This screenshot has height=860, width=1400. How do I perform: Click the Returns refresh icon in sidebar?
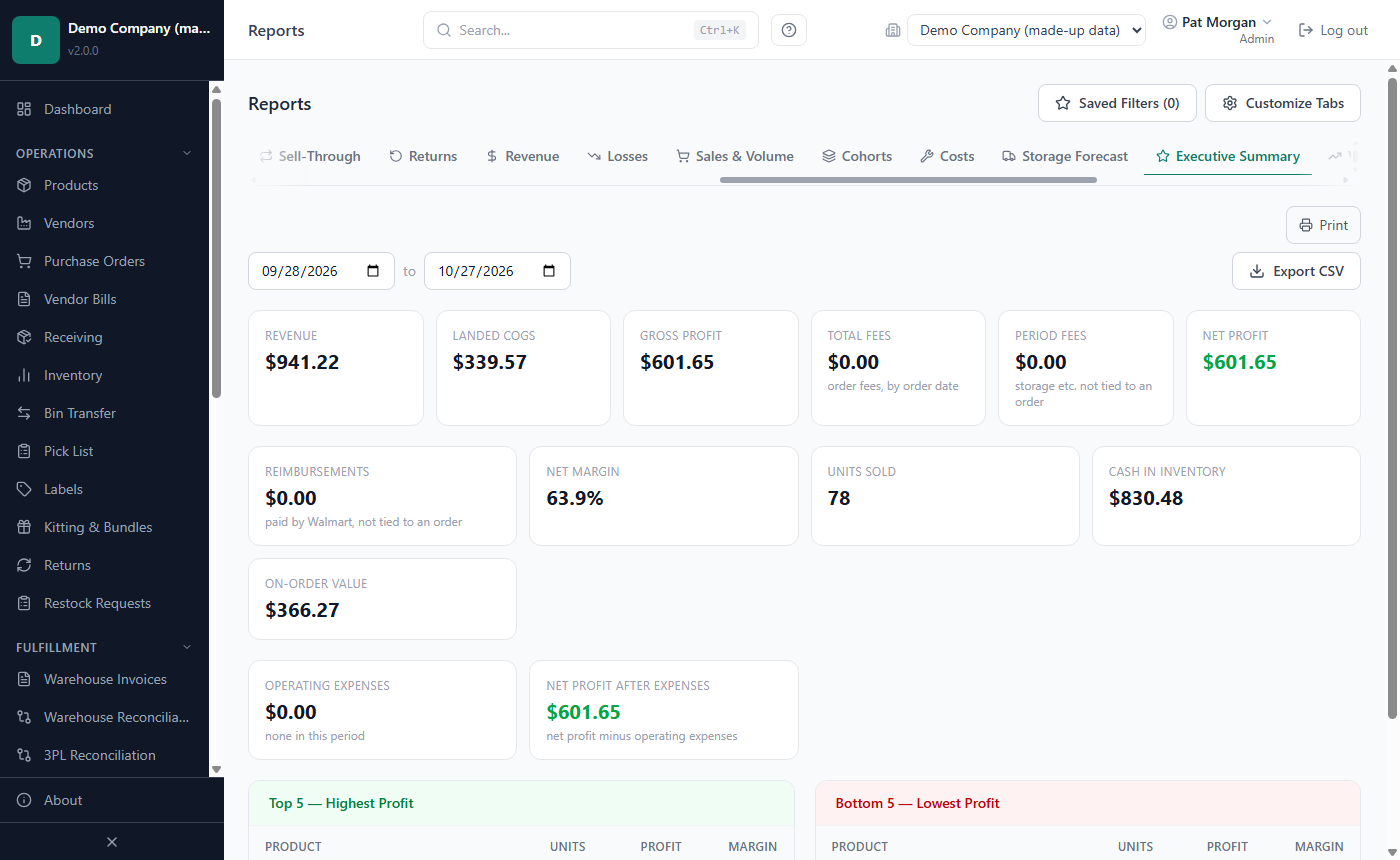tap(24, 565)
